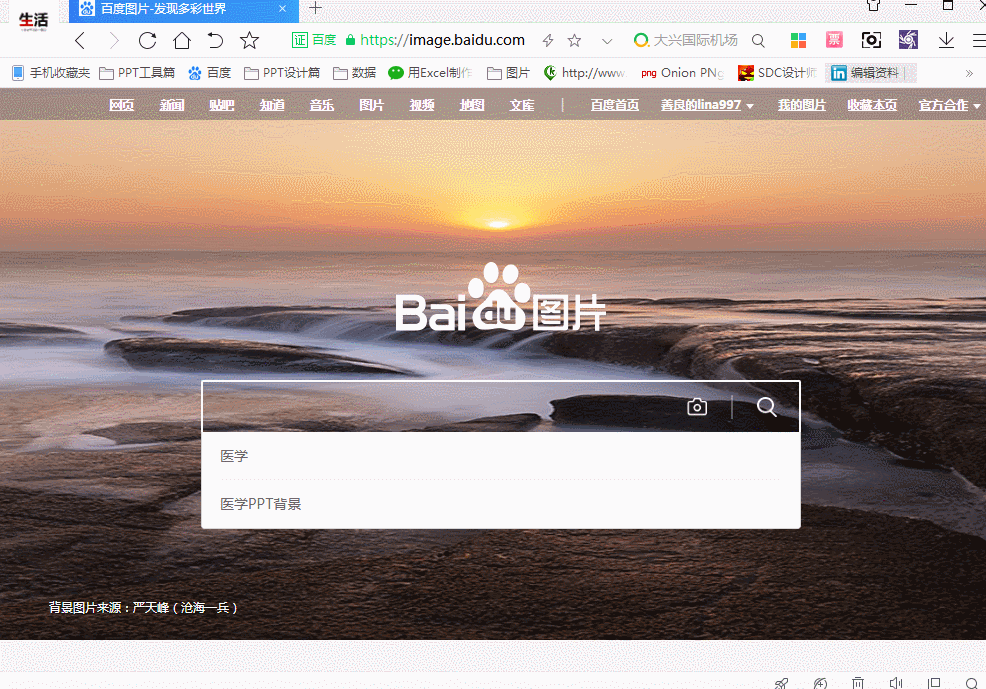Image resolution: width=986 pixels, height=689 pixels.
Task: Open the downloads arrow icon in toolbar
Action: [946, 40]
